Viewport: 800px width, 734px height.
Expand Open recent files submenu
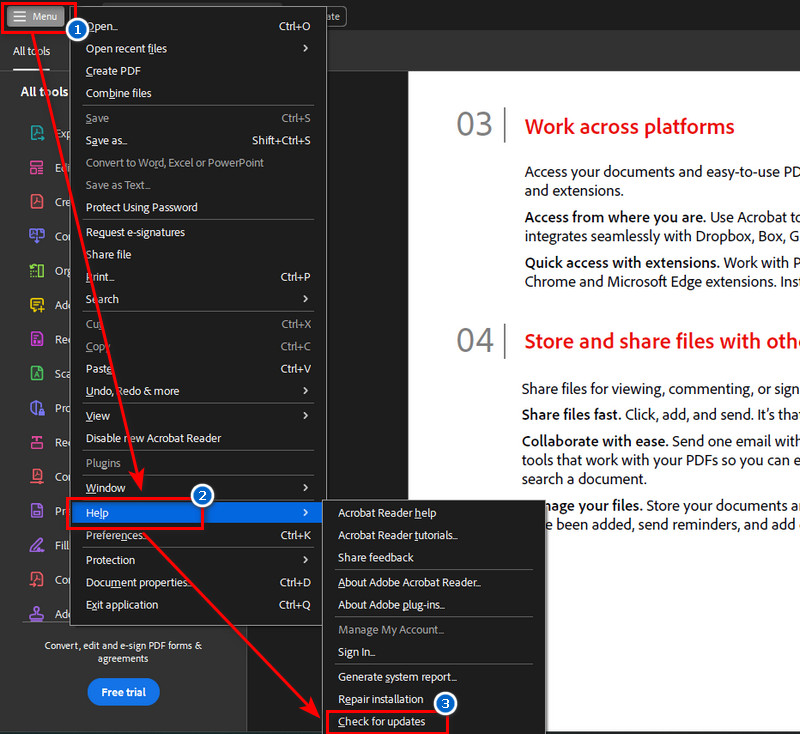point(198,48)
